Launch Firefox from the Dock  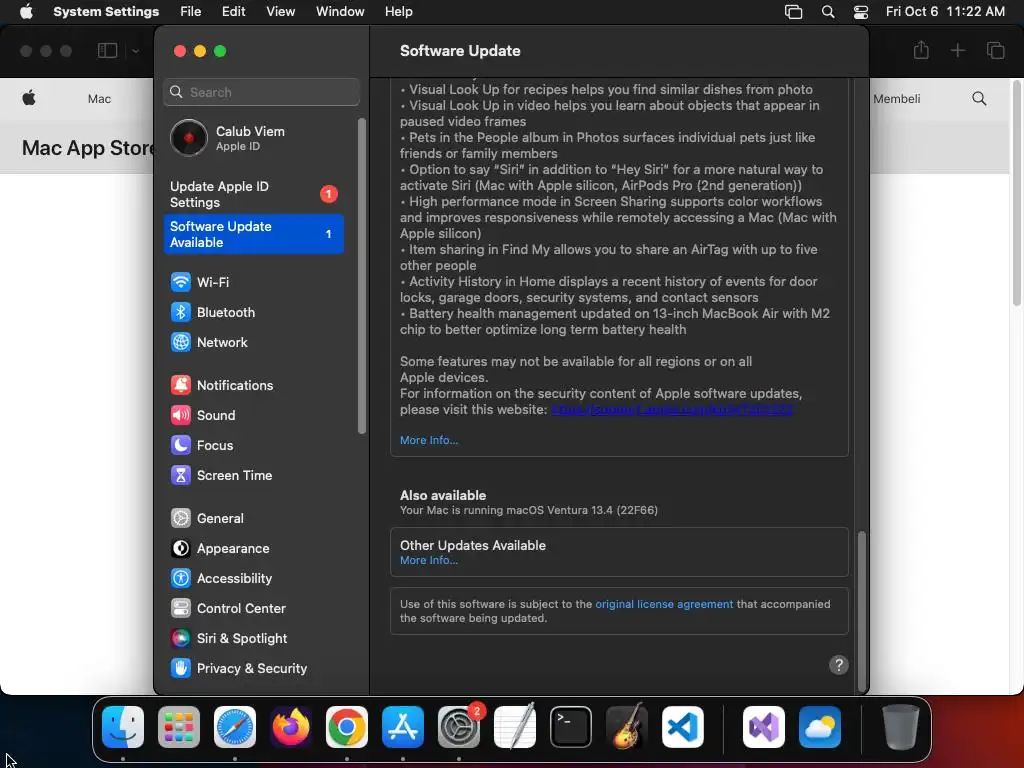coord(291,727)
